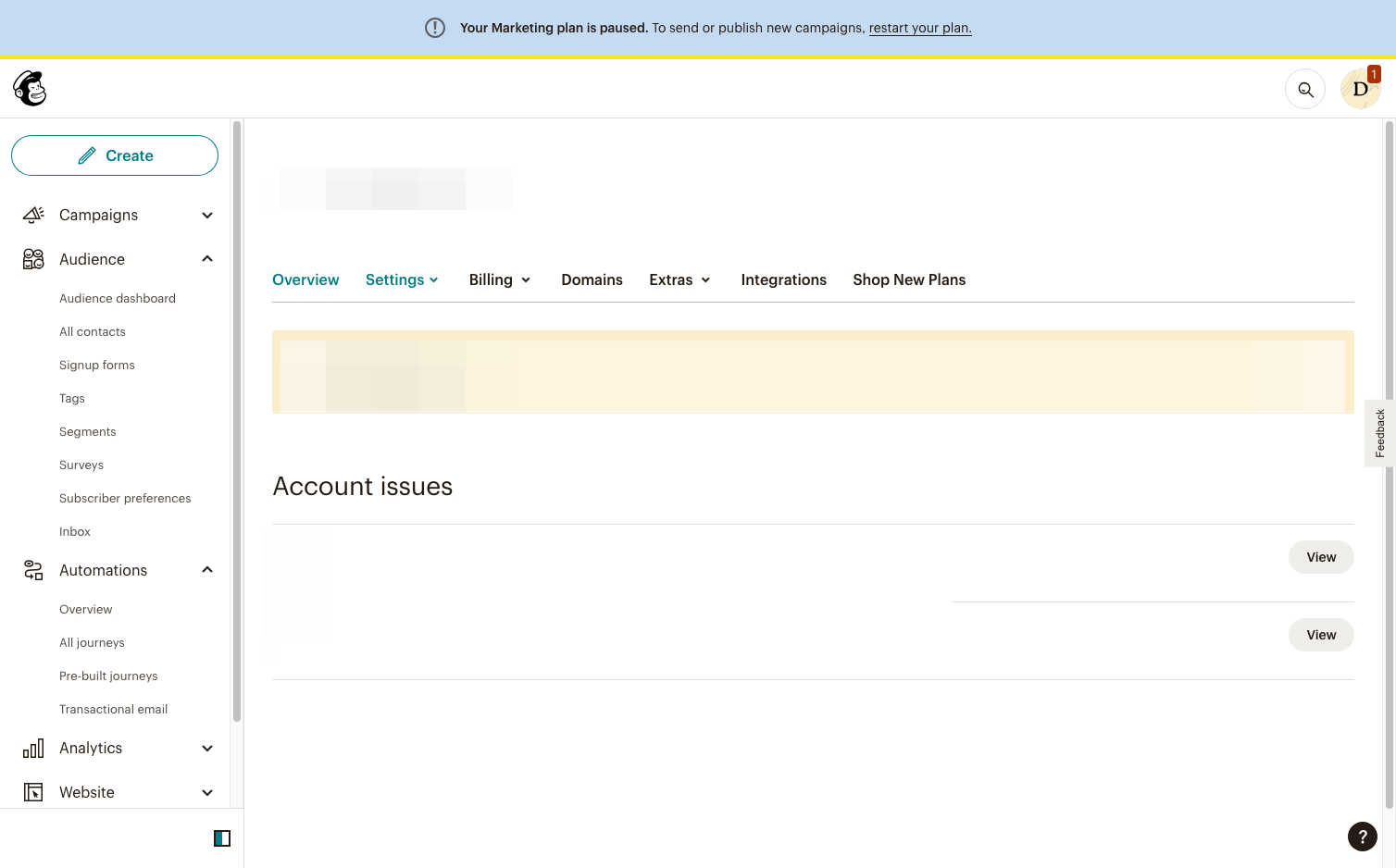Viewport: 1396px width, 868px height.
Task: Open Pre-built journeys
Action: tap(108, 676)
